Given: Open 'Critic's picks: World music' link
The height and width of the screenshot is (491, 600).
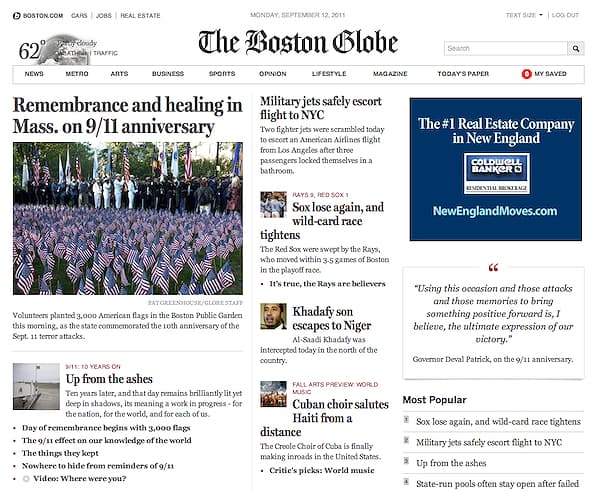Looking at the screenshot, I should (322, 471).
